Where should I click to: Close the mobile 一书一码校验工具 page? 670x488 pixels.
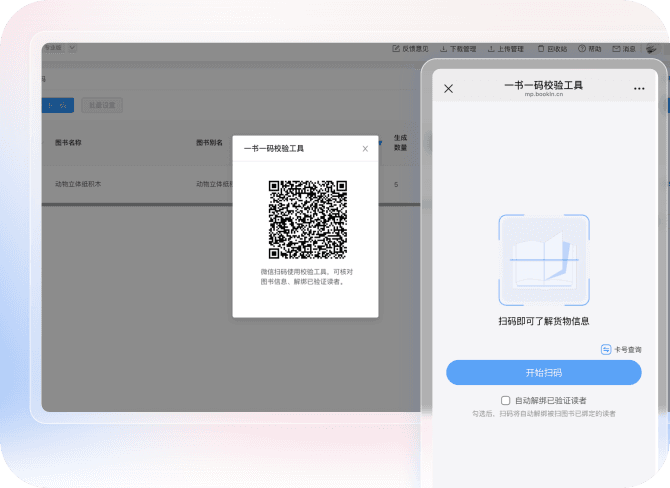448,88
